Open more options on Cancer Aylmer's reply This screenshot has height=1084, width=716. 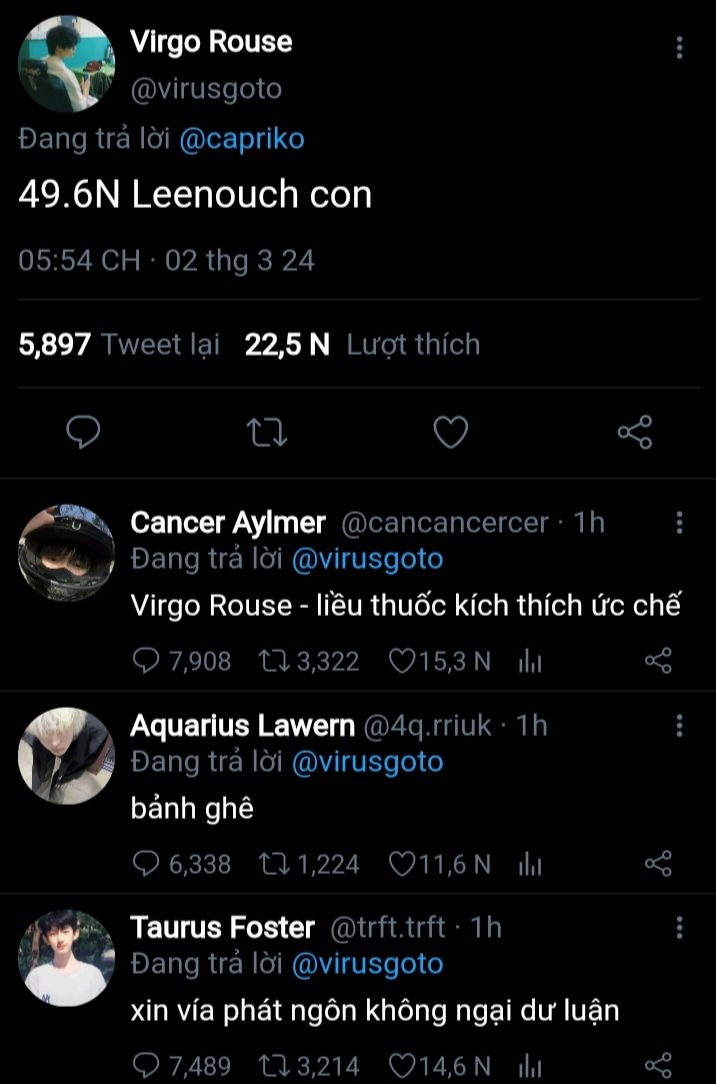pos(679,523)
